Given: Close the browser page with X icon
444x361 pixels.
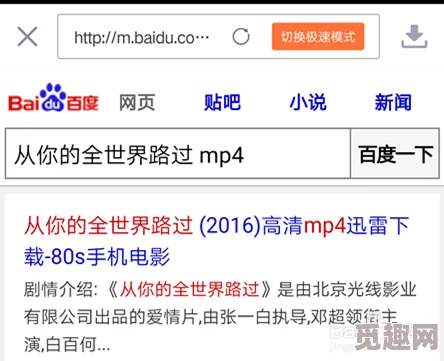Looking at the screenshot, I should tap(27, 37).
